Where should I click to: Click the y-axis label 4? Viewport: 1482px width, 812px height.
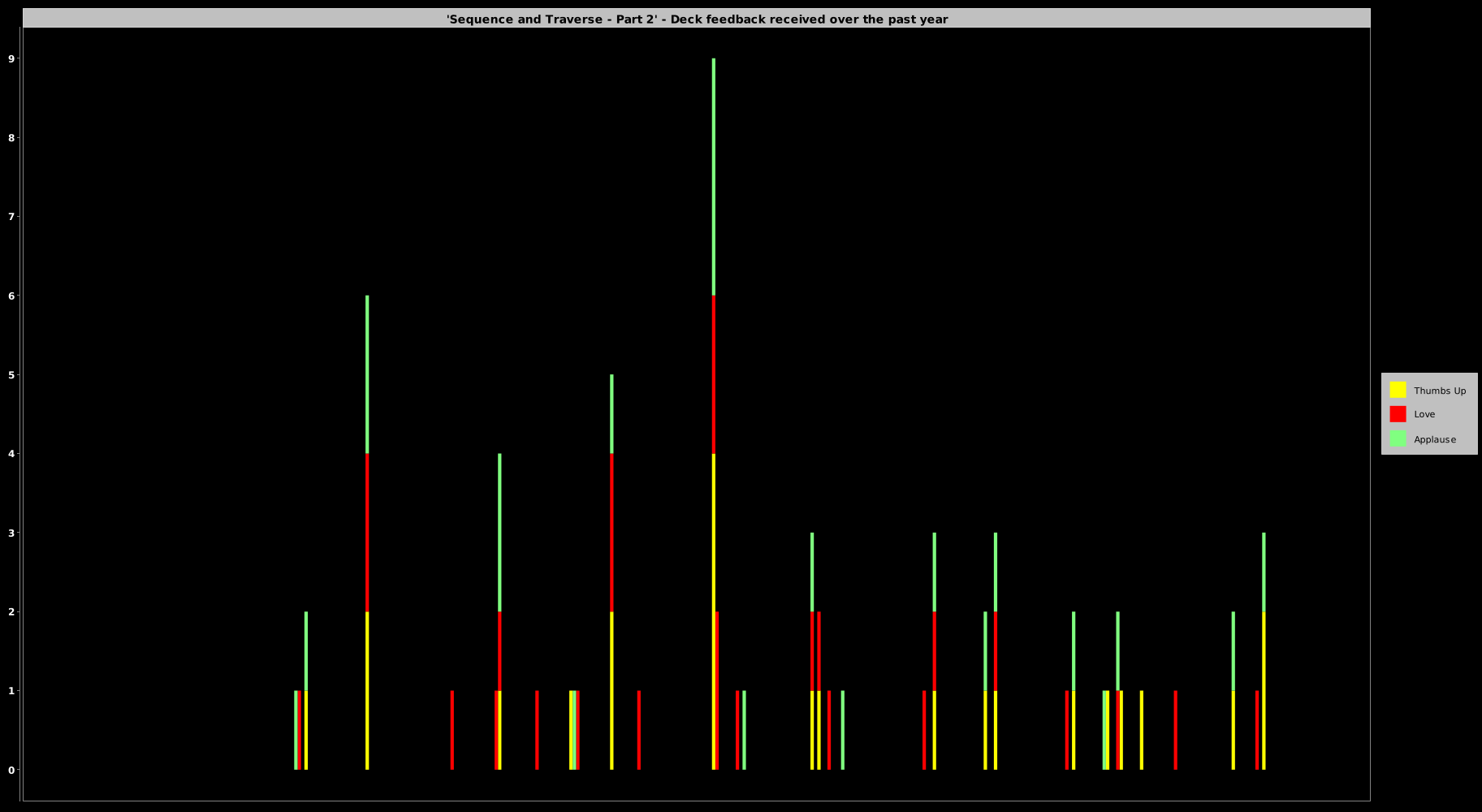[11, 454]
